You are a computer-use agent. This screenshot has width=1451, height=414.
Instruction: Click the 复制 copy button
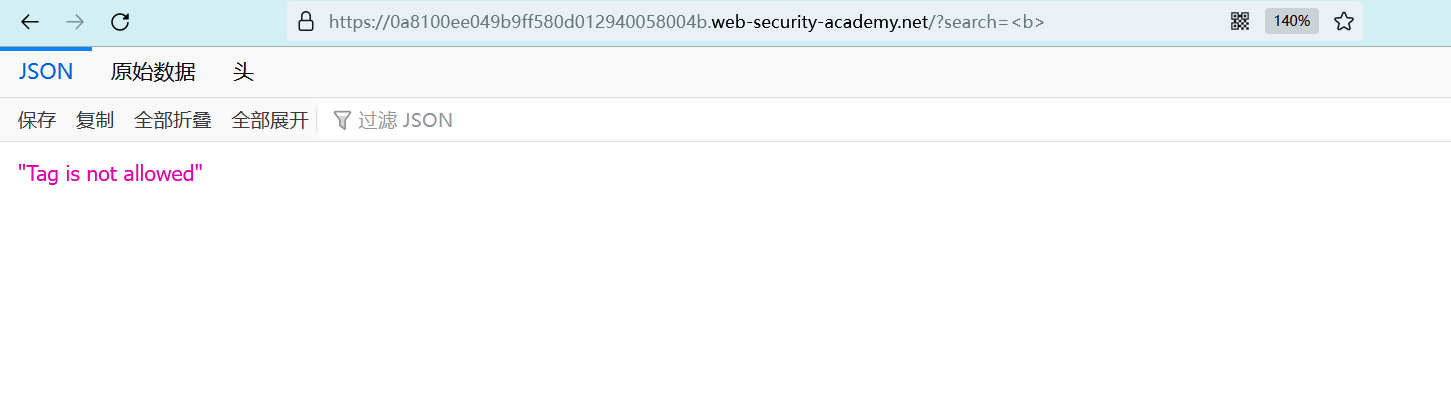point(95,120)
